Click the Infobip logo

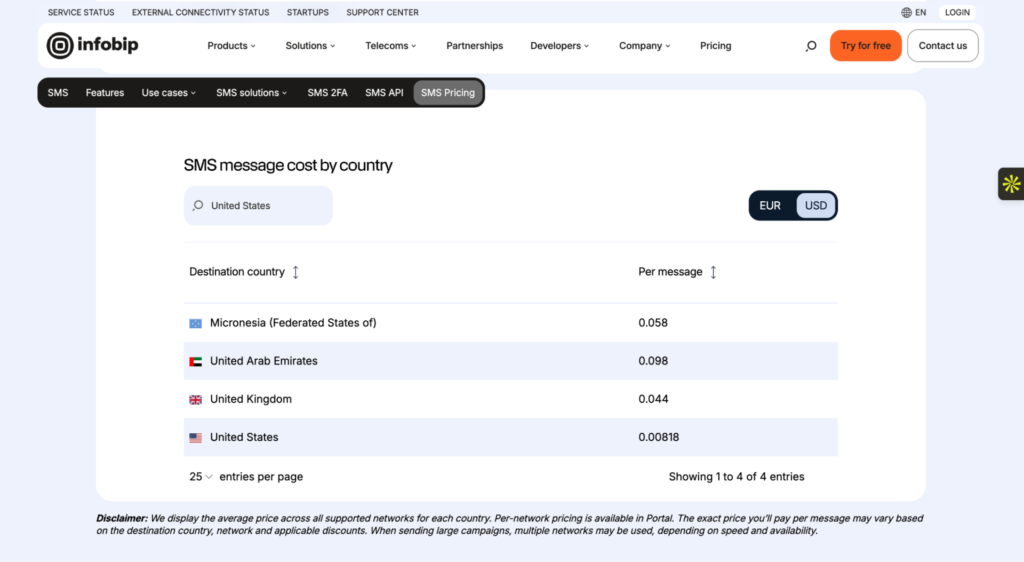[92, 46]
